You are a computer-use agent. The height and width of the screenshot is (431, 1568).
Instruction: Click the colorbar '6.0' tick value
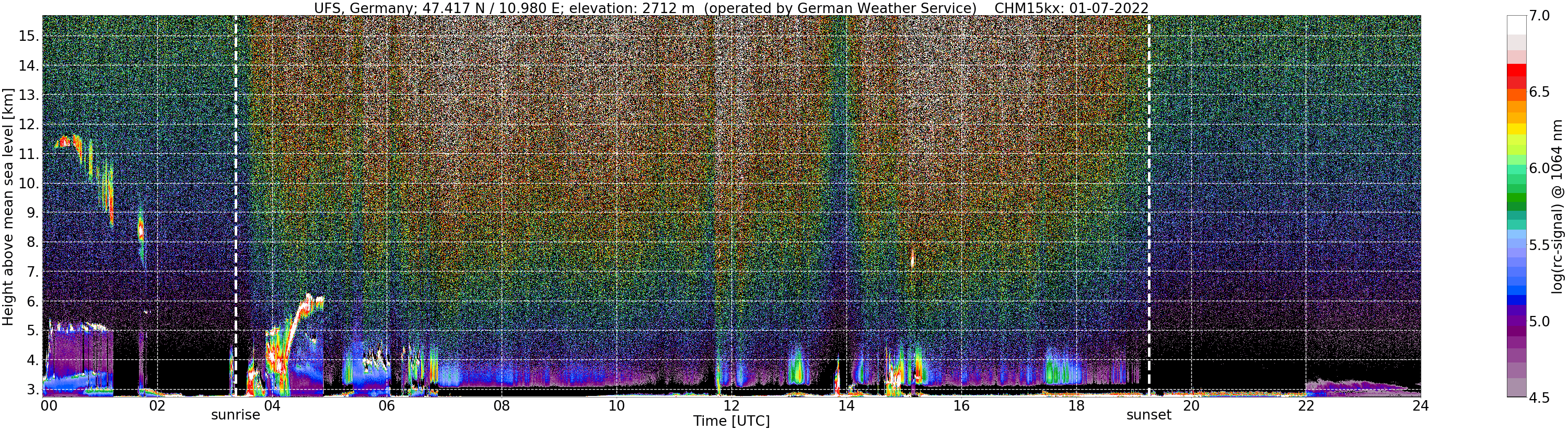(x=1539, y=168)
